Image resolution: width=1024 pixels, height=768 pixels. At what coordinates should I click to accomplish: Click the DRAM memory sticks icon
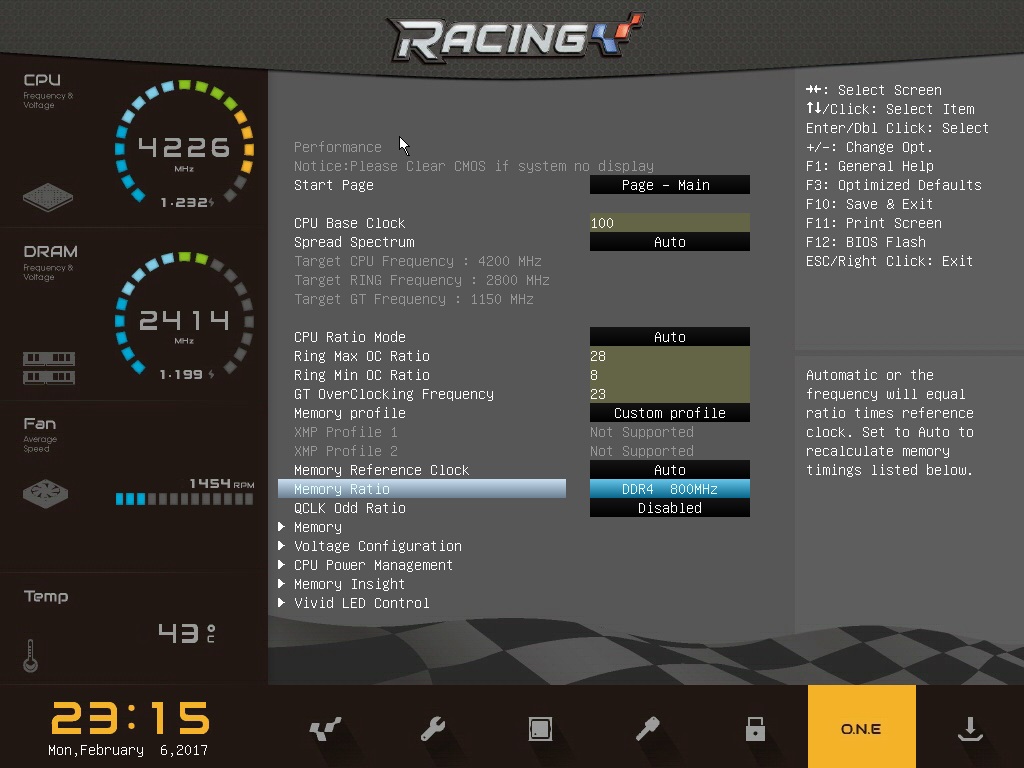pos(48,367)
